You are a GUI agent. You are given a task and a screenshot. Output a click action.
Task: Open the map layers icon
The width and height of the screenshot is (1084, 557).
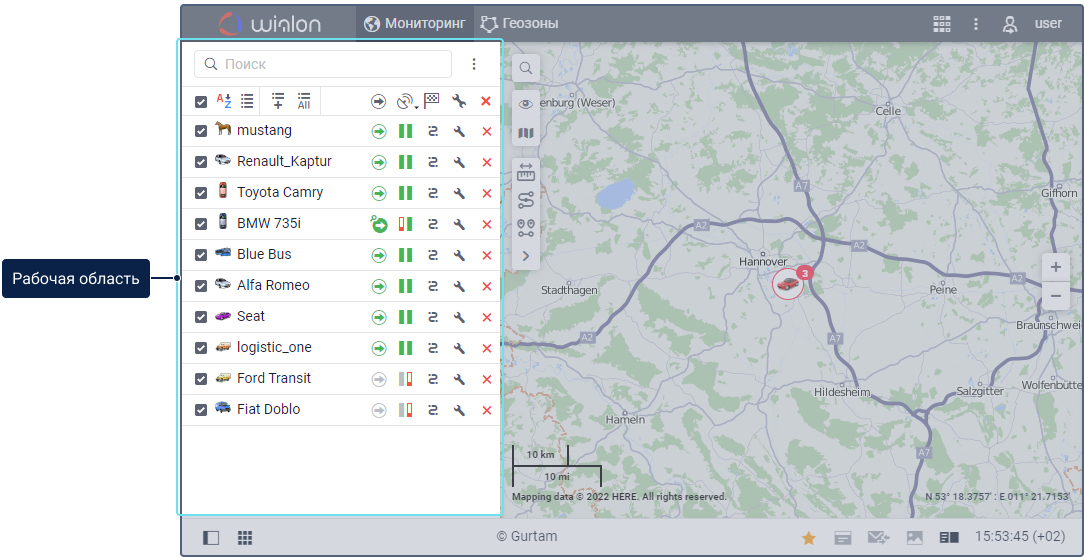click(x=526, y=133)
